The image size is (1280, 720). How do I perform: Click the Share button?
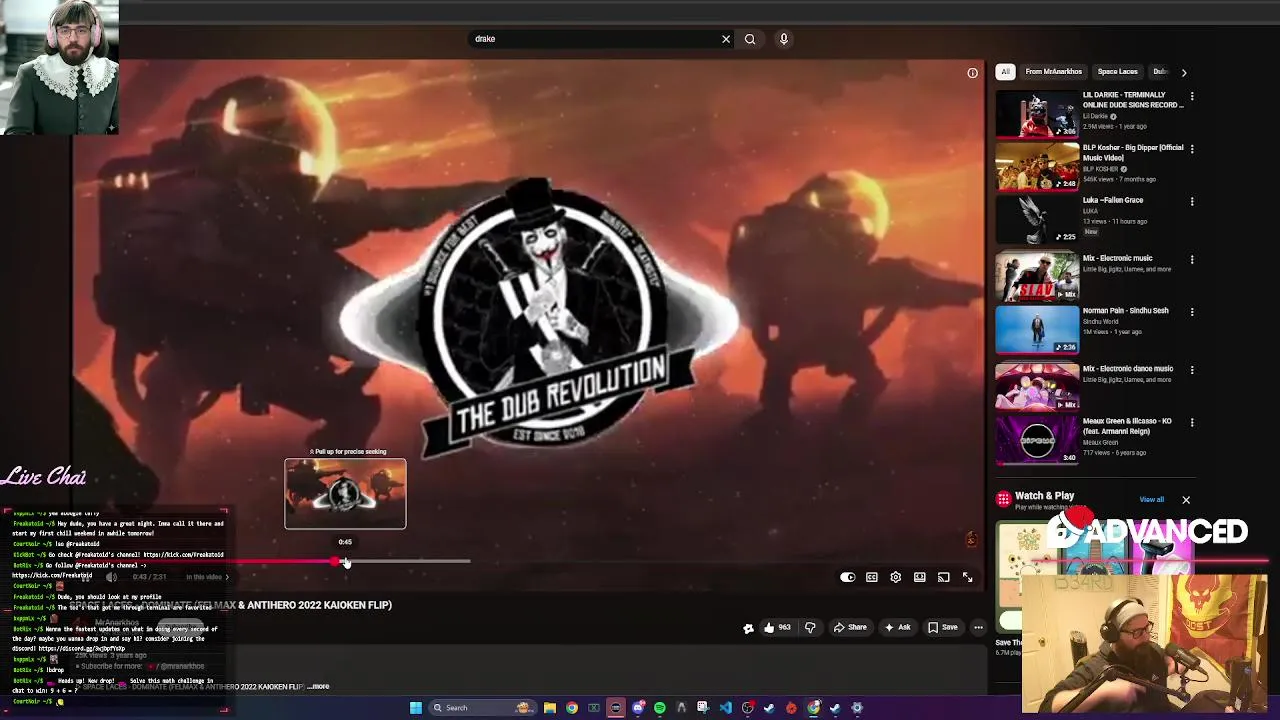[x=850, y=628]
